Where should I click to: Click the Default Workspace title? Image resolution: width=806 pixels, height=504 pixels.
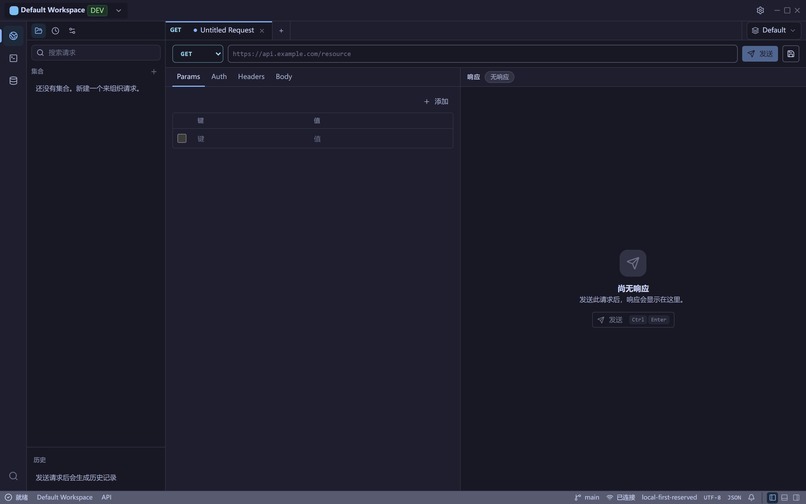53,10
